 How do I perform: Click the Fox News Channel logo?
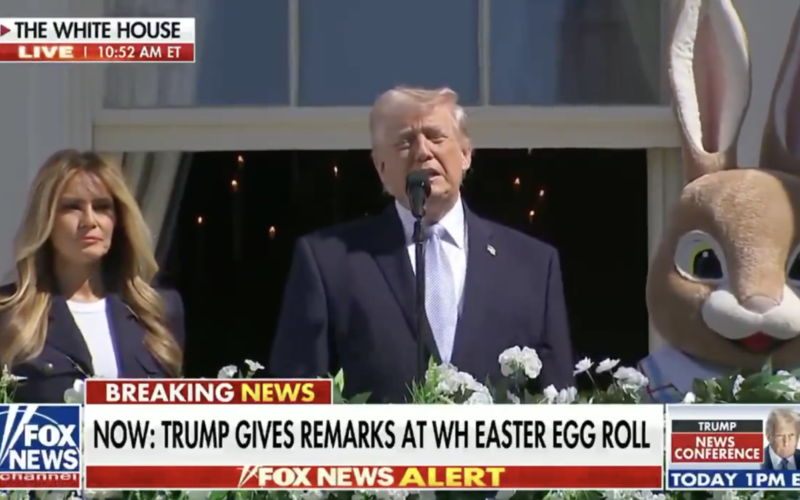pos(40,446)
